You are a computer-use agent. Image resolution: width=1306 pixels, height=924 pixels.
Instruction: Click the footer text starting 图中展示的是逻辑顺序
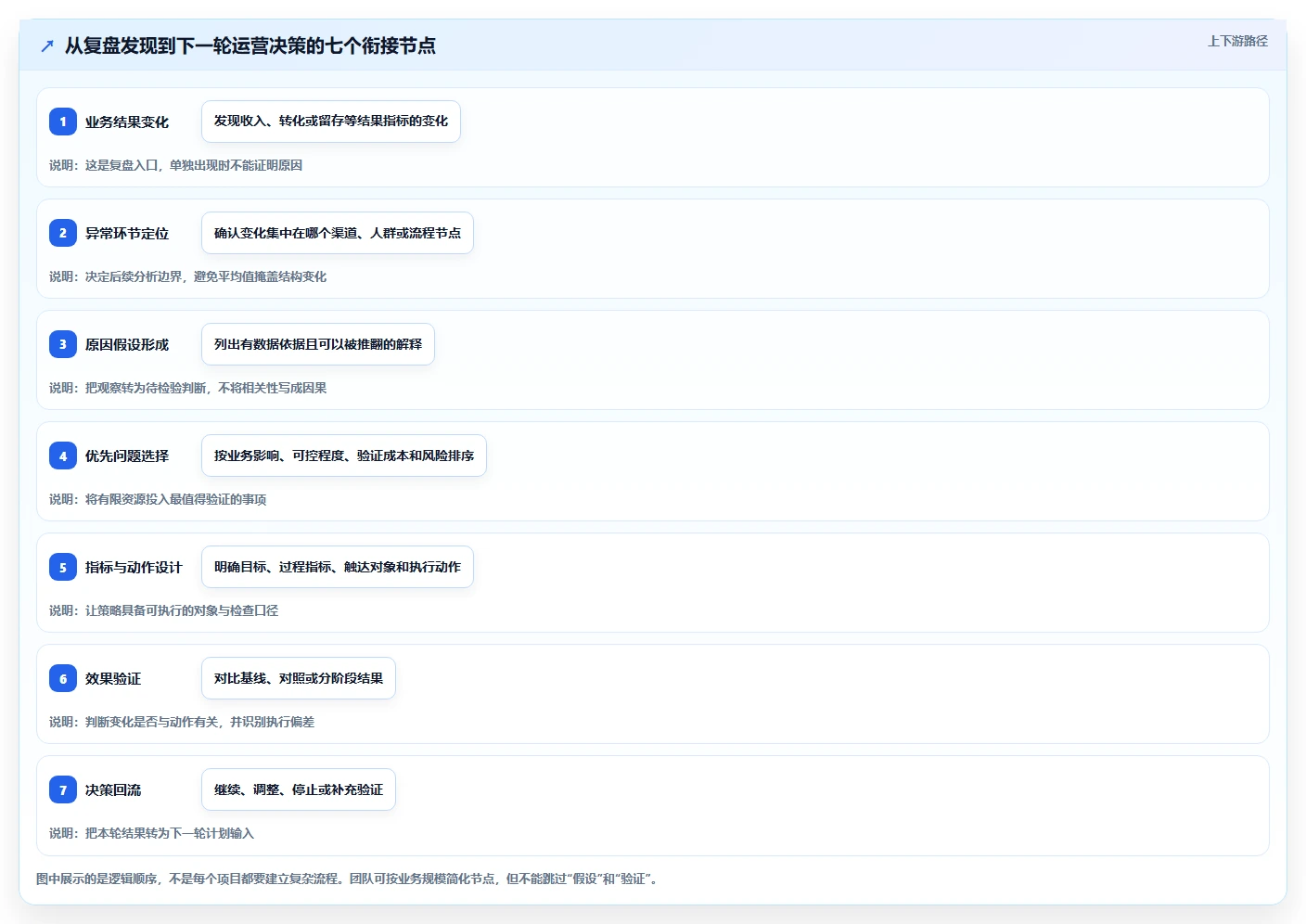pyautogui.click(x=349, y=879)
